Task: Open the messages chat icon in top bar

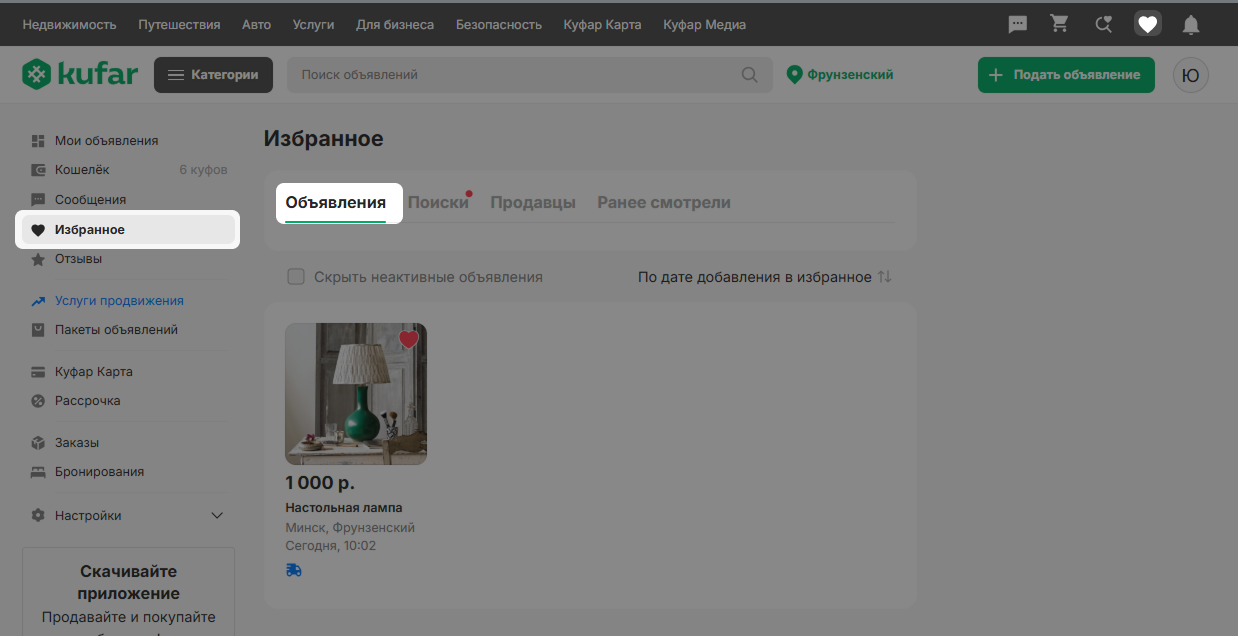Action: tap(1018, 24)
